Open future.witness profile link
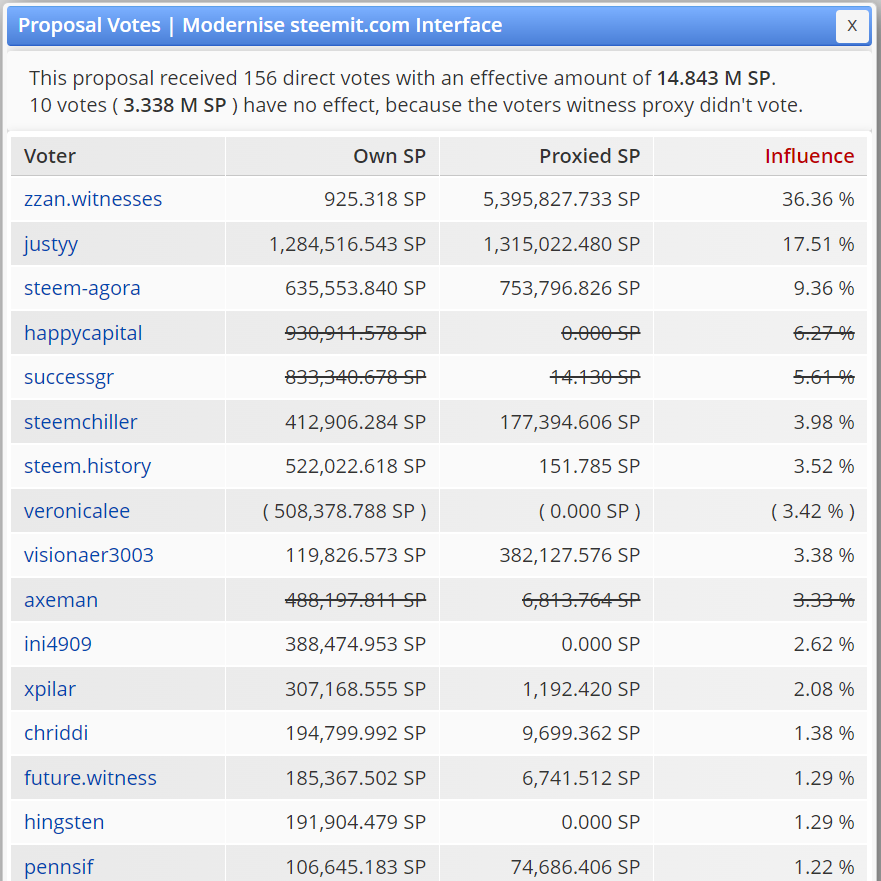 coord(90,778)
